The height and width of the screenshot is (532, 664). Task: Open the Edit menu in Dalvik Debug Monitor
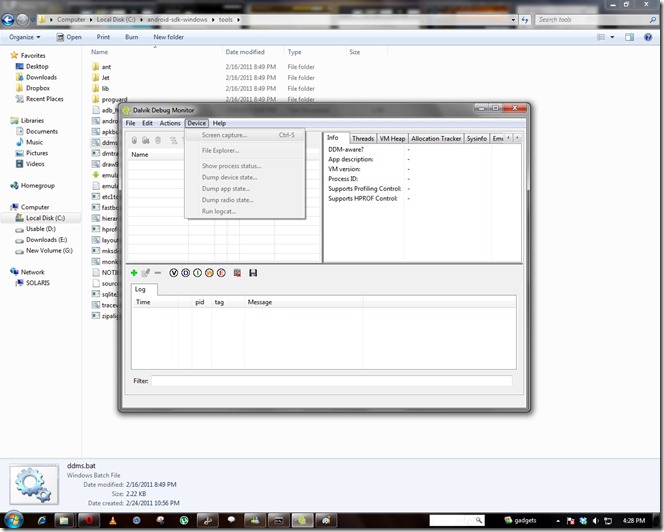pos(147,123)
